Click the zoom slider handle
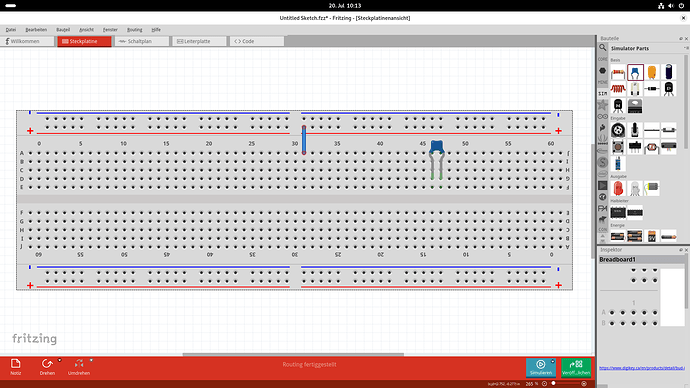This screenshot has height=388, width=690. coord(554,384)
